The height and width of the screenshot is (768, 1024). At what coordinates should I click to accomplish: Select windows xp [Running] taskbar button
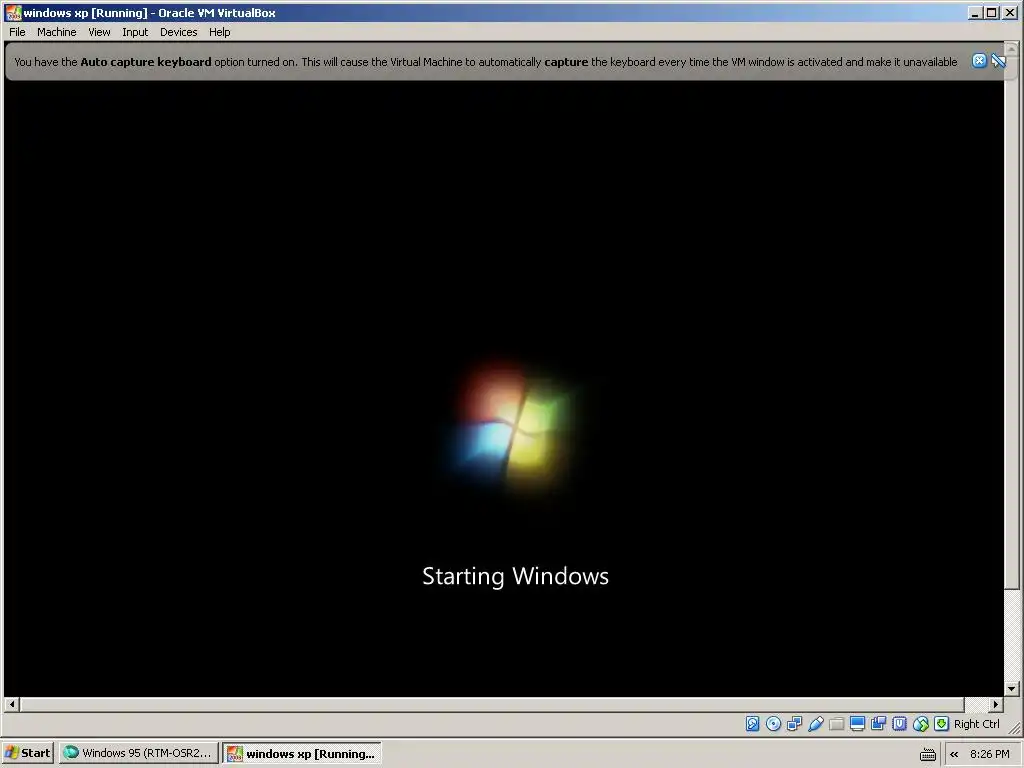(x=302, y=753)
